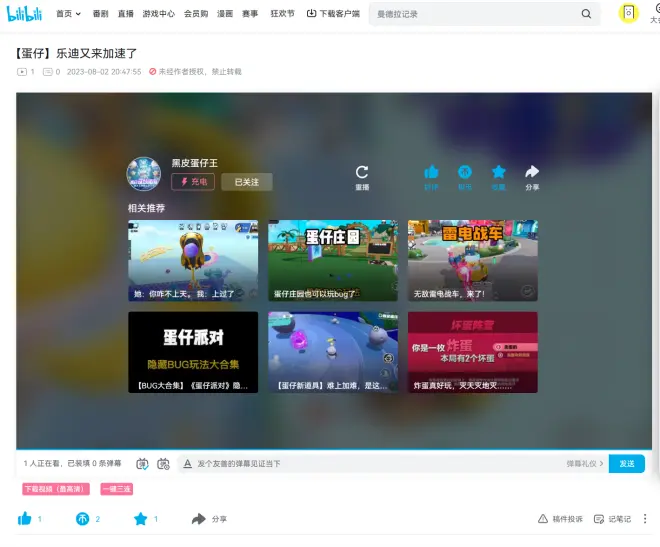Click the star favorite icon below the video
This screenshot has height=547, width=660.
tap(141, 519)
